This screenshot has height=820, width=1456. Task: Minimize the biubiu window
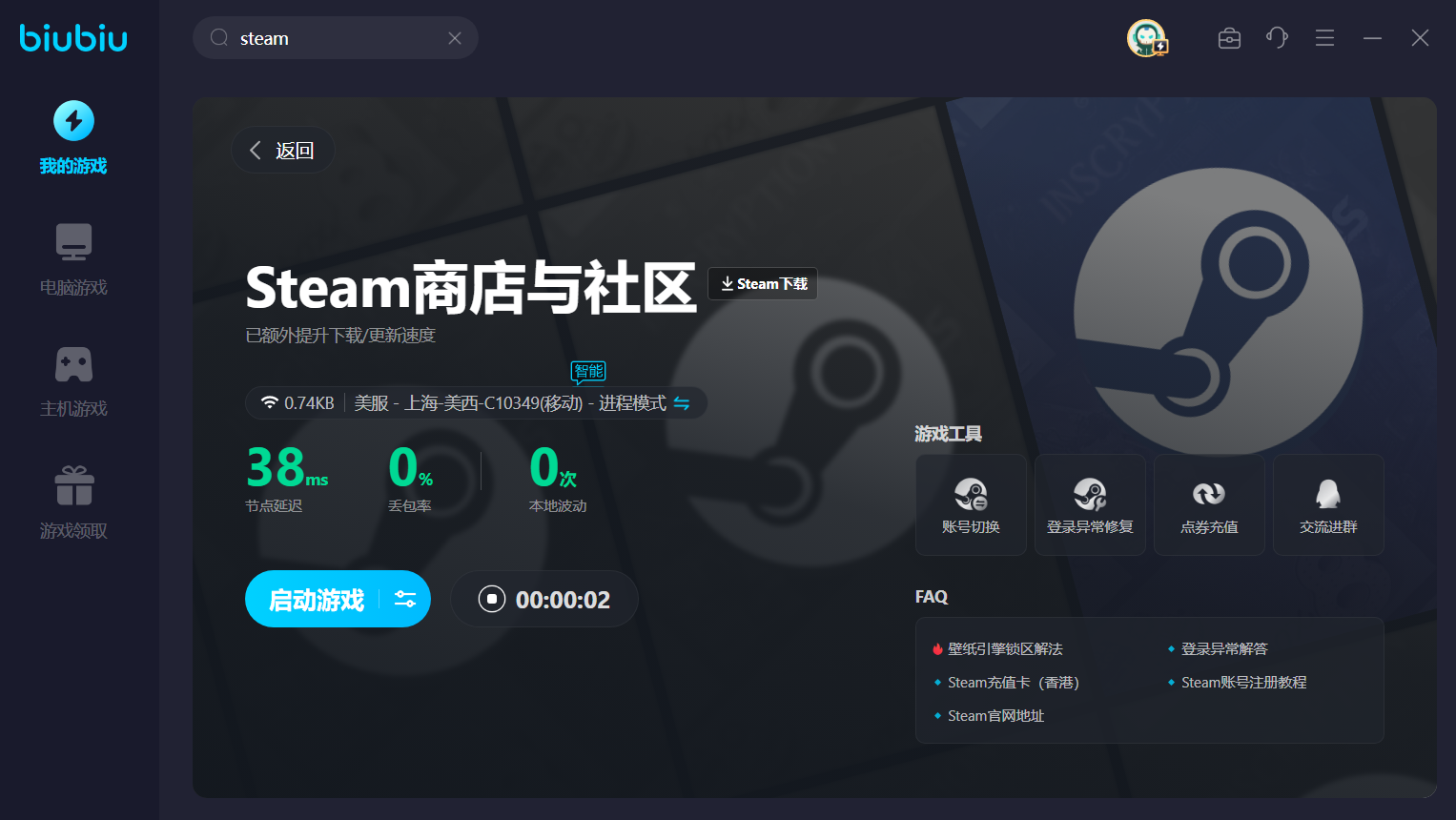tap(1373, 38)
